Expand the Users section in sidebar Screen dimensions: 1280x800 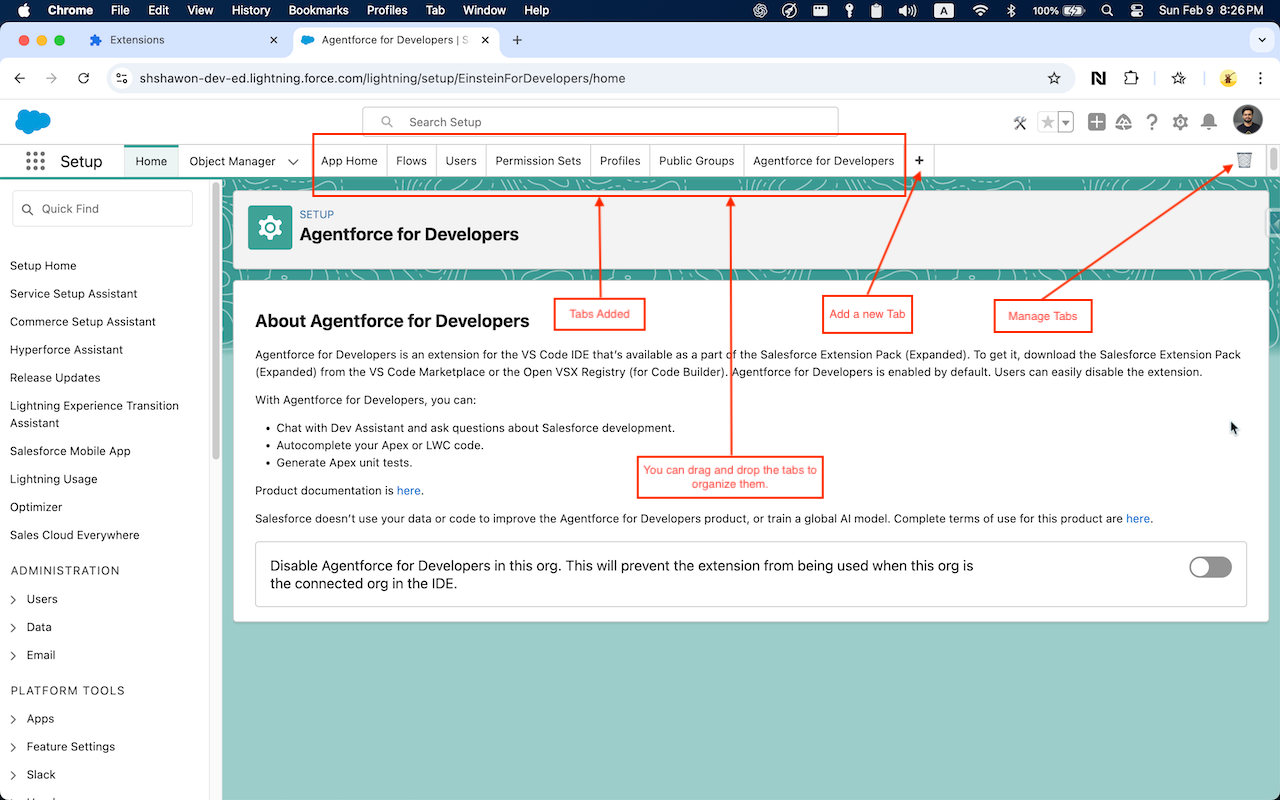(14, 599)
